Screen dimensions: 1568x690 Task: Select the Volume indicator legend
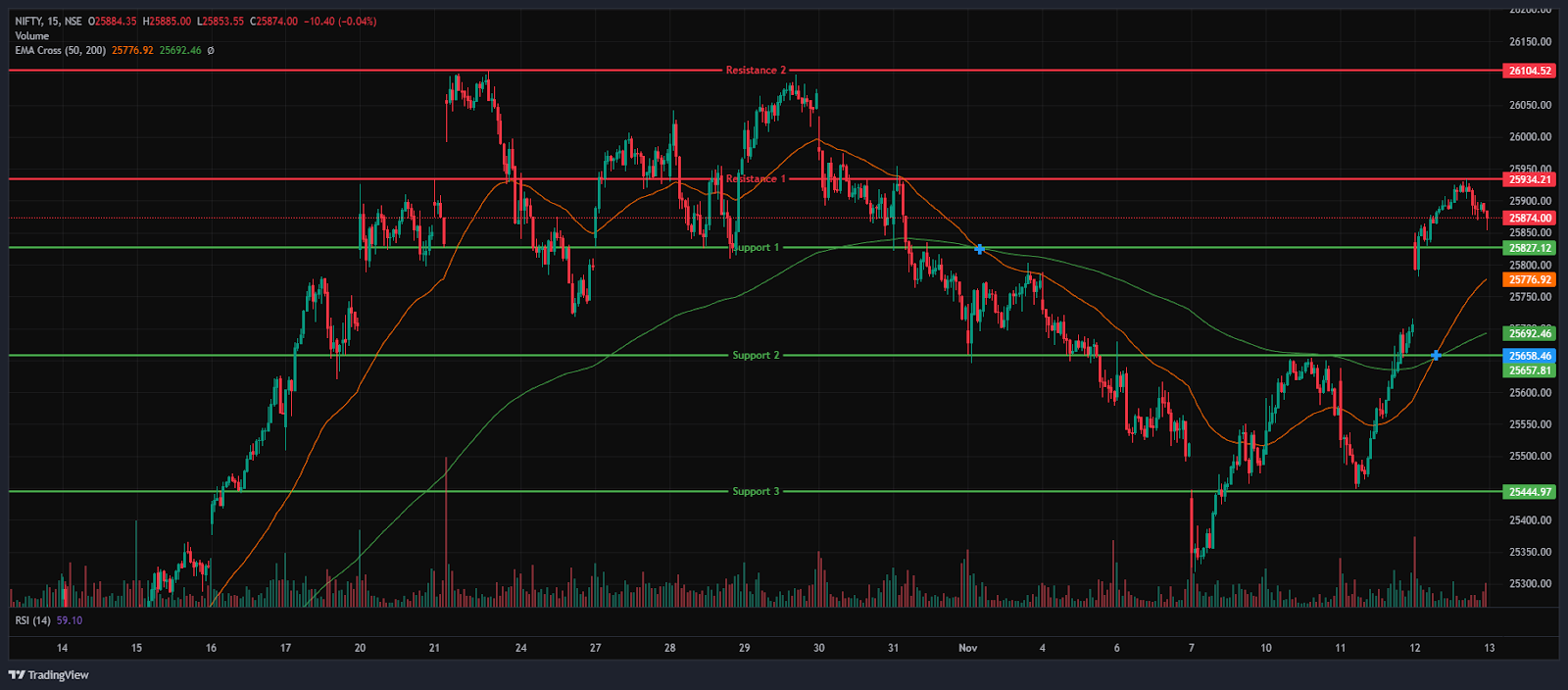(31, 35)
